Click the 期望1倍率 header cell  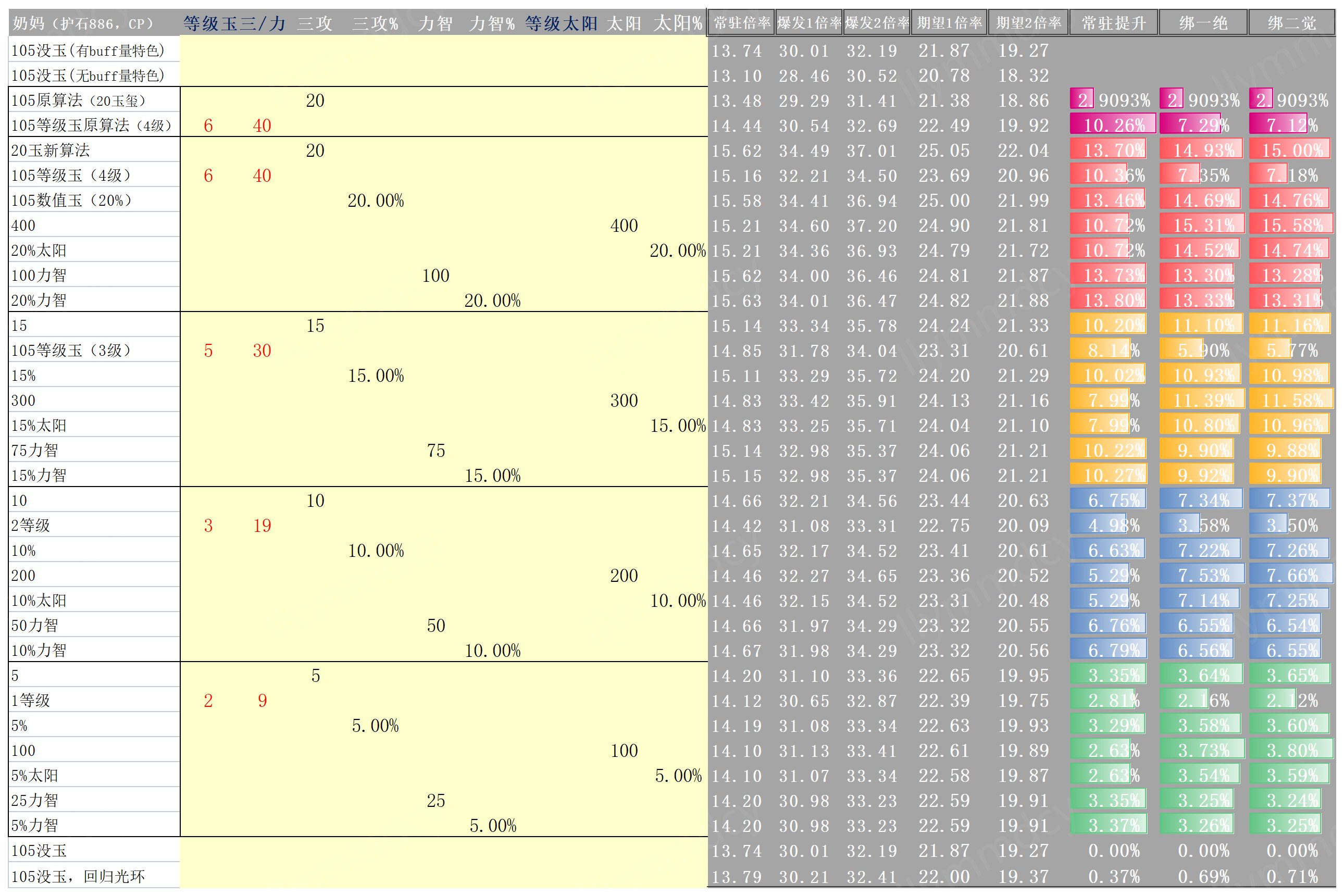(949, 23)
